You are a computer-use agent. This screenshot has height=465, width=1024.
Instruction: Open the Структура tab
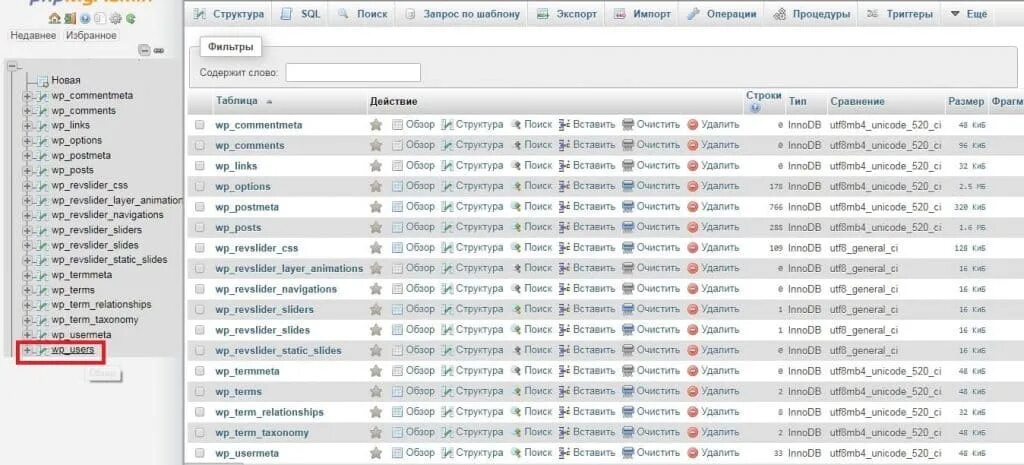pos(229,14)
